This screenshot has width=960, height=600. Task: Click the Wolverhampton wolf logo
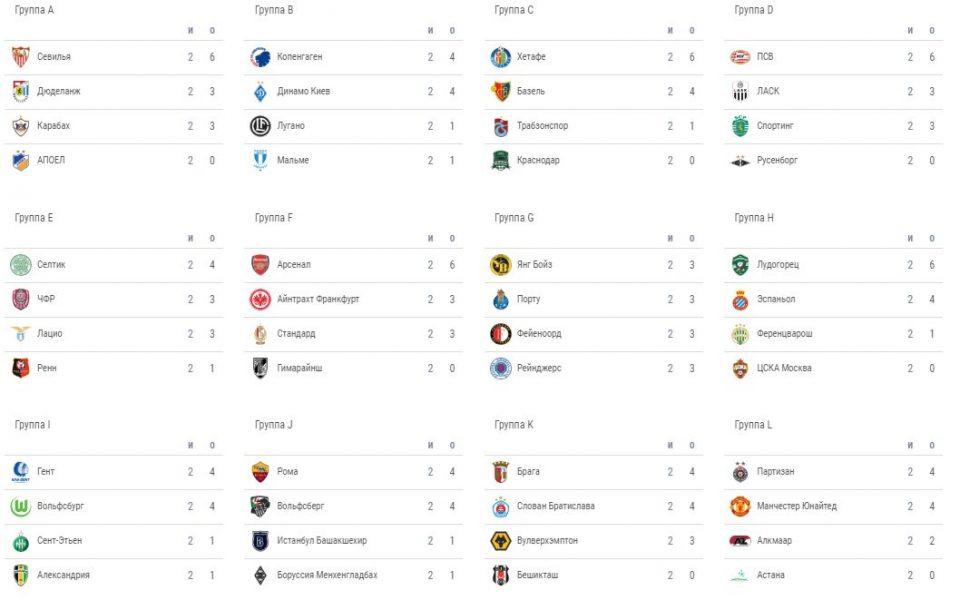501,541
